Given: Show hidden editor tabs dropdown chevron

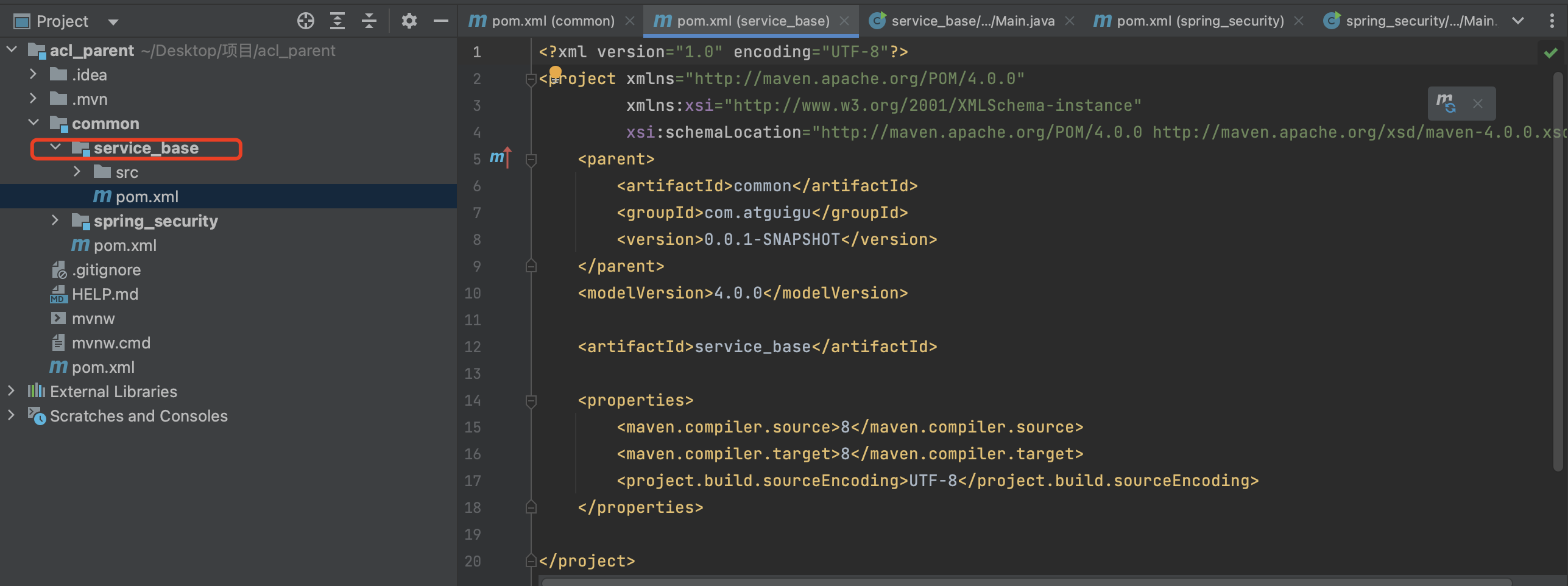Looking at the screenshot, I should [1517, 21].
